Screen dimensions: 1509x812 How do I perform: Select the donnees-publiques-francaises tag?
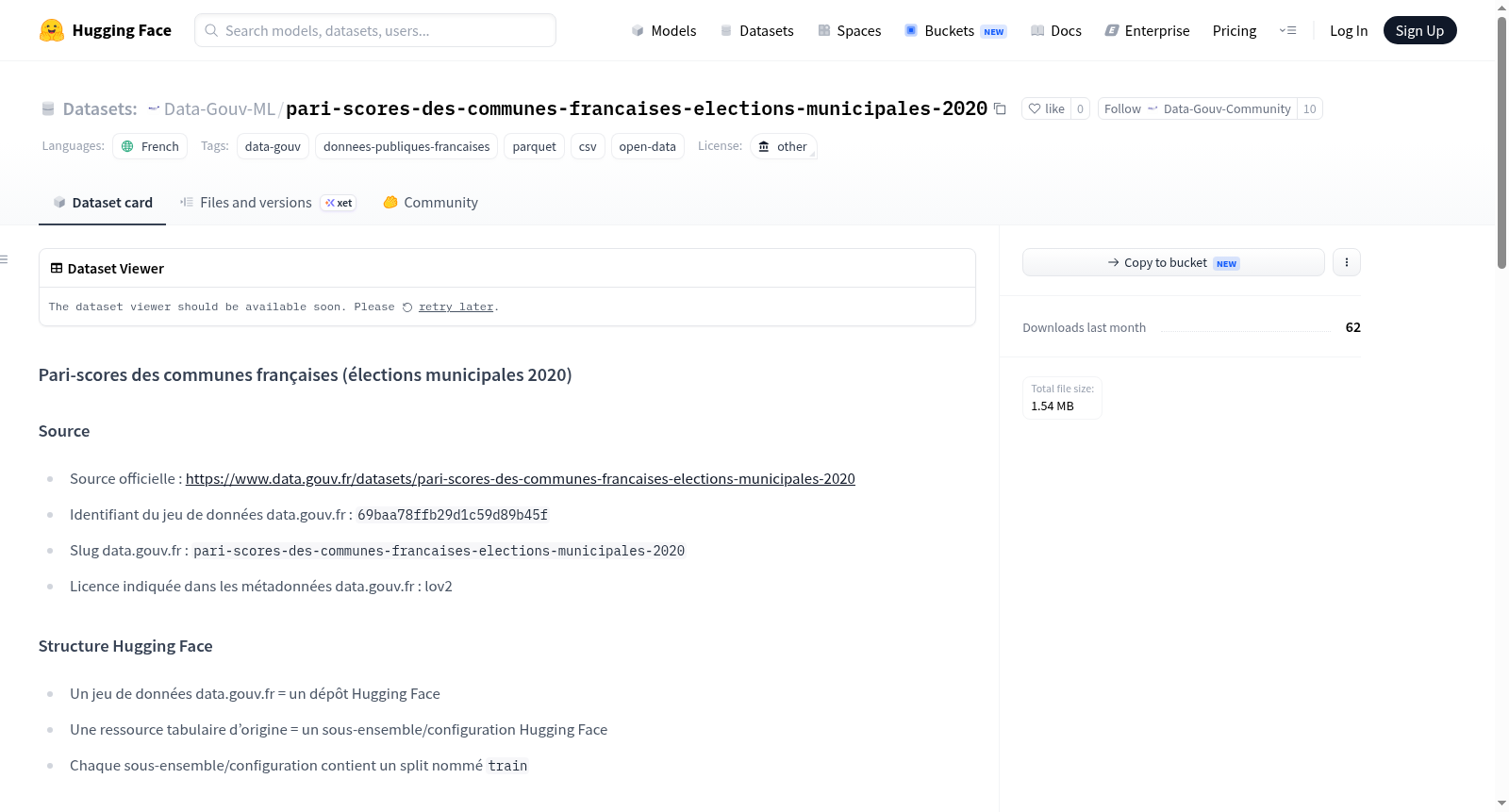click(x=406, y=146)
